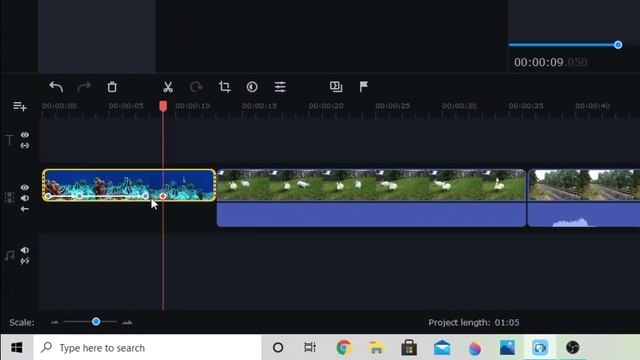Zoom out timeline with small mountain icon
Screen dimensions: 640x360
pyautogui.click(x=55, y=322)
